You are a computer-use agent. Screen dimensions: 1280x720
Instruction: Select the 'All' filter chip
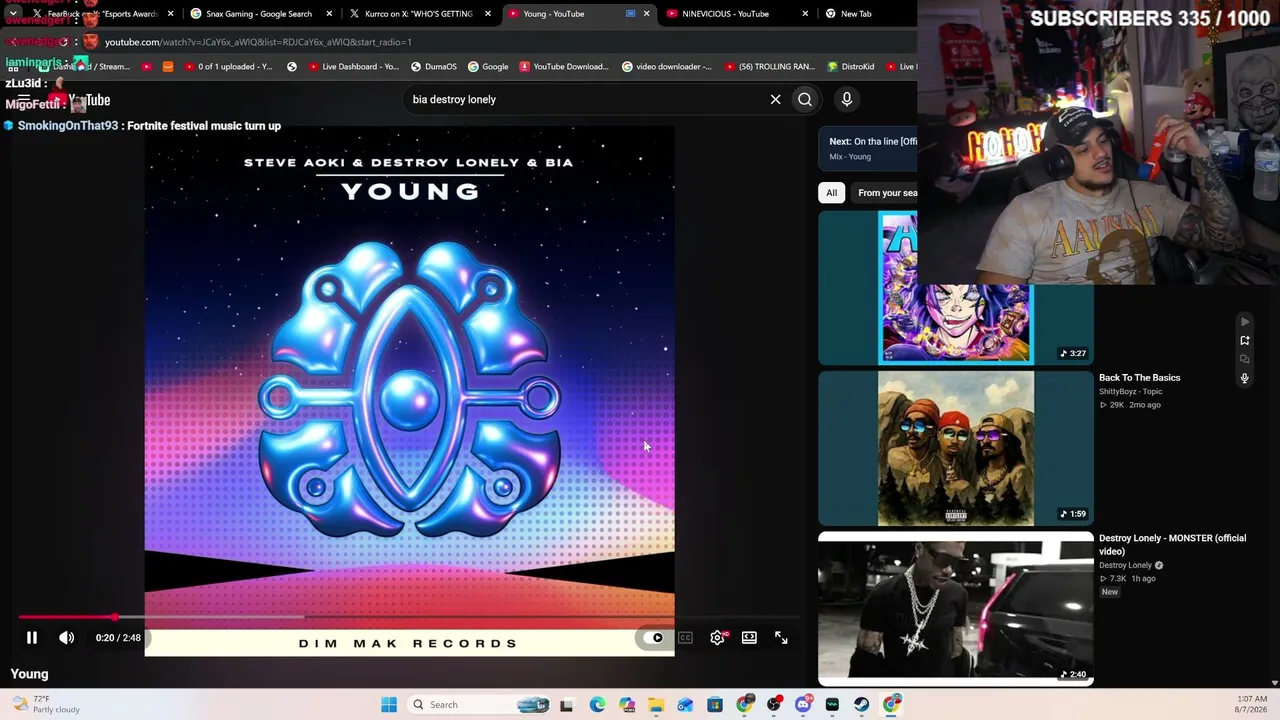pos(831,193)
